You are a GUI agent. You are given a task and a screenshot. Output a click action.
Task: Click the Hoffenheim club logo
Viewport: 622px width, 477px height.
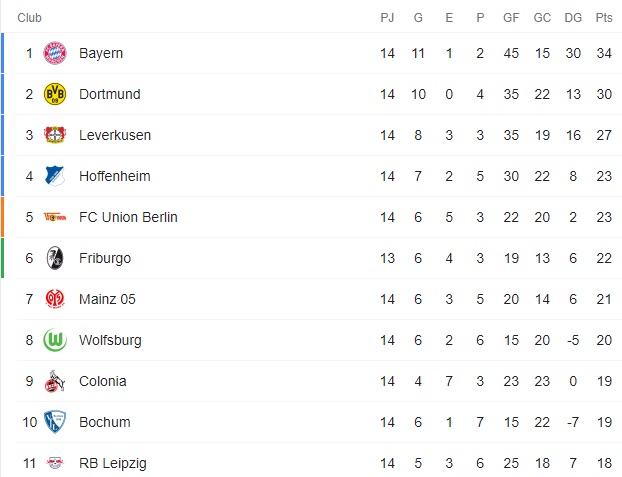(55, 176)
